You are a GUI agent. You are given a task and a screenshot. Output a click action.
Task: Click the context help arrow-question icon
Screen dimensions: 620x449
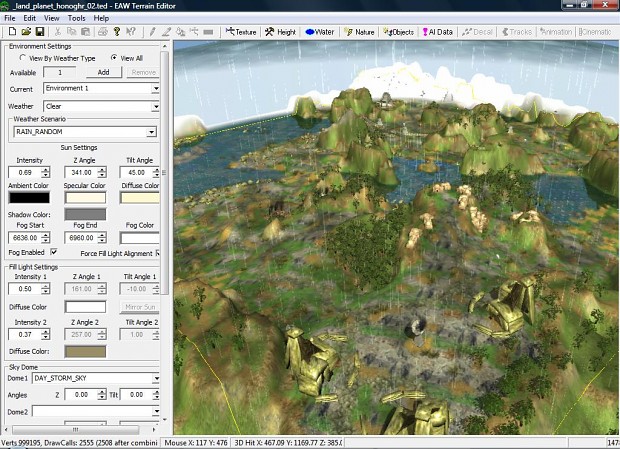130,32
